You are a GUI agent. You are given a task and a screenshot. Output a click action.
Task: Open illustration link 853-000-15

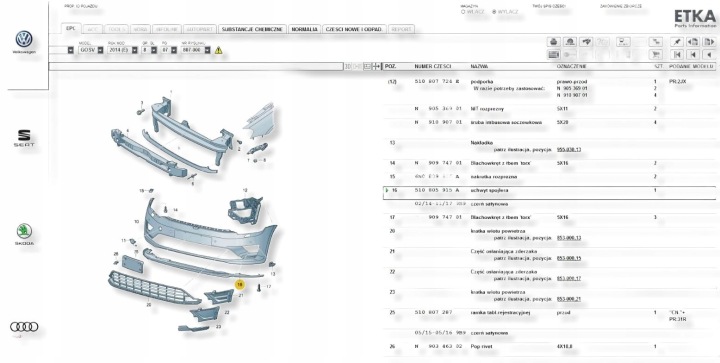coord(568,258)
